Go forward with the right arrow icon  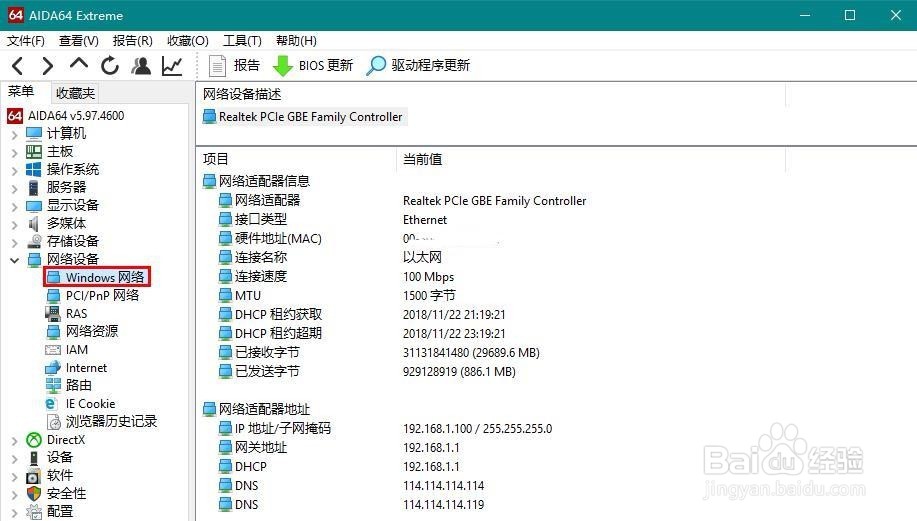(x=47, y=65)
